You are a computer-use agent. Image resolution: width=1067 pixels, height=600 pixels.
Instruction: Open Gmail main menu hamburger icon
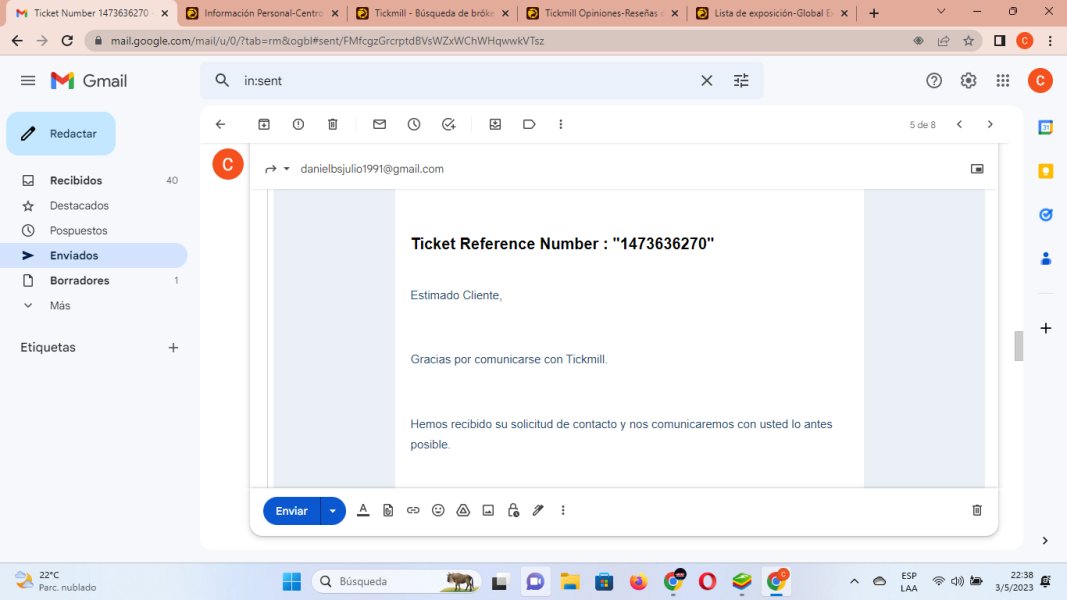pyautogui.click(x=28, y=80)
